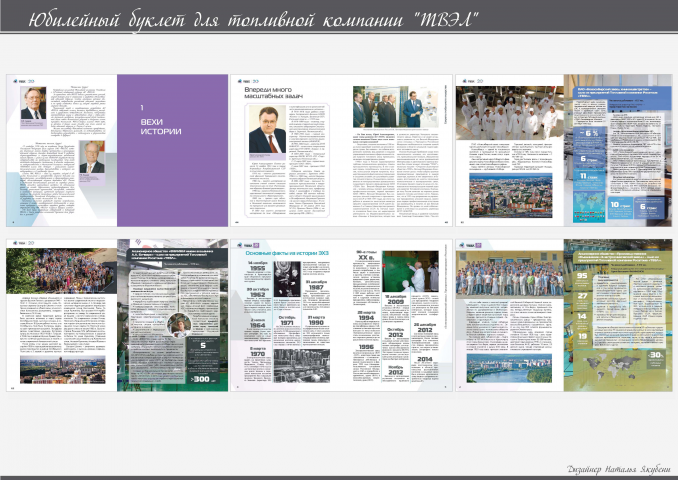Click the "1970" timeline entry
This screenshot has height=480, width=678.
(258, 354)
